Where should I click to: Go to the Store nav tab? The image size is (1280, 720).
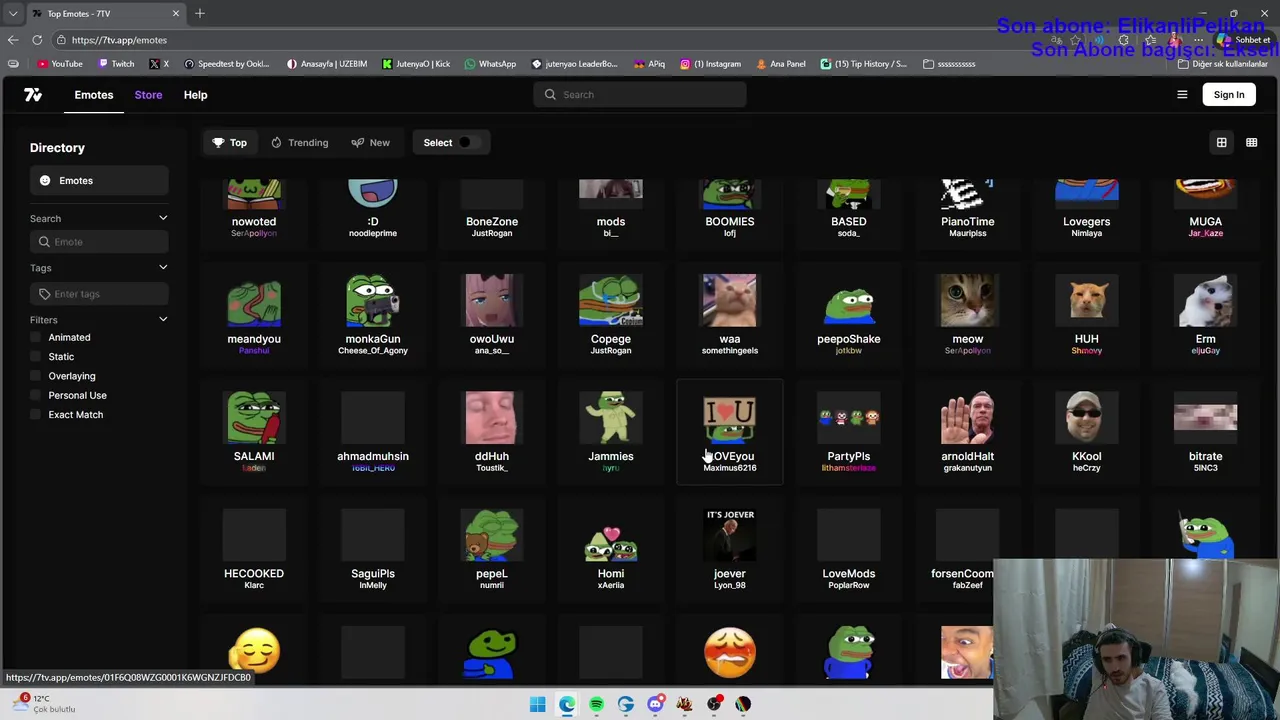148,95
